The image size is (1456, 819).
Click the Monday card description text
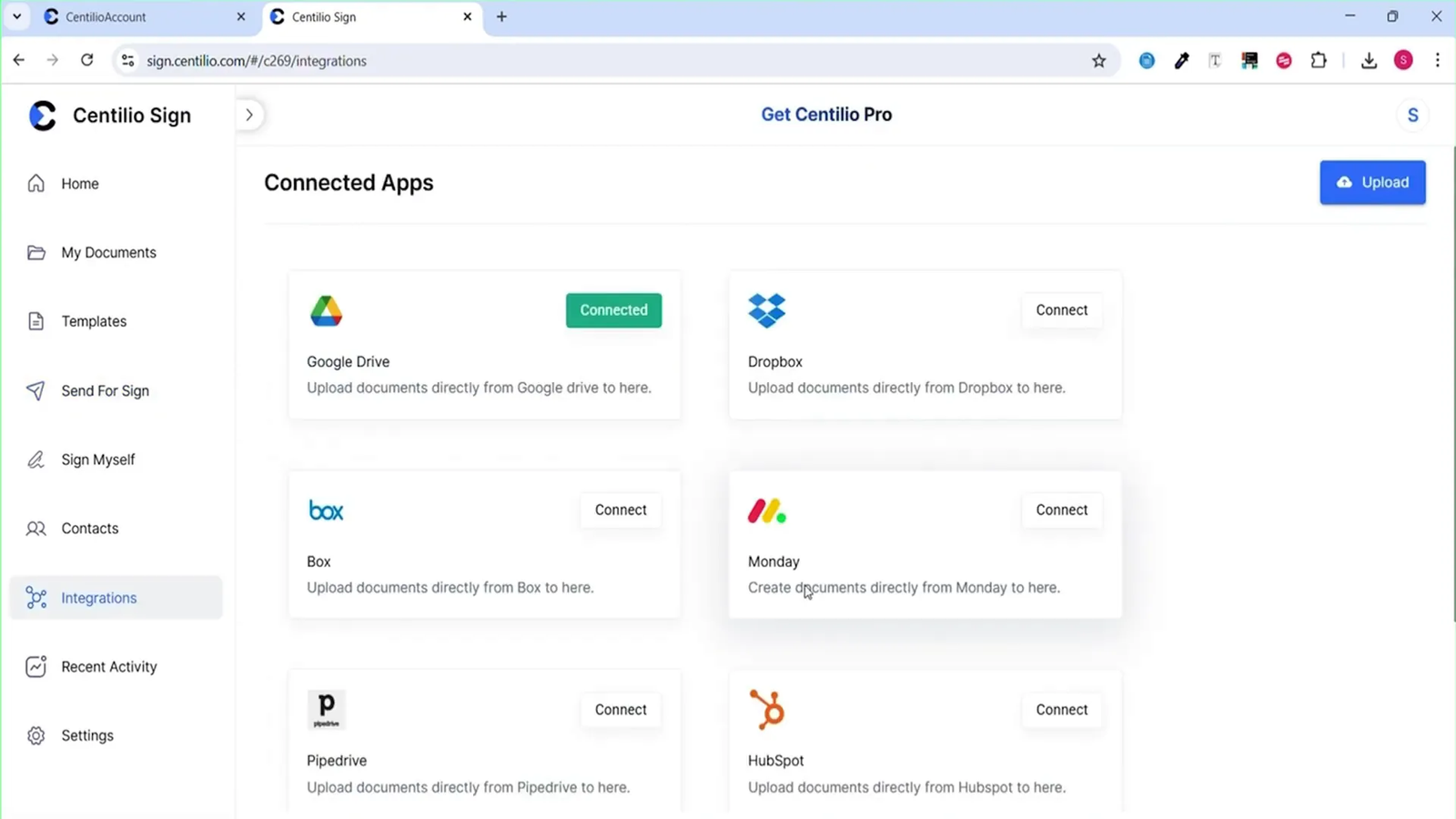[x=904, y=588]
